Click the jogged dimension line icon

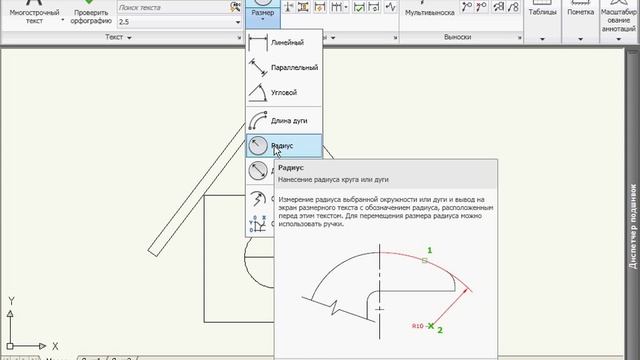(x=391, y=7)
